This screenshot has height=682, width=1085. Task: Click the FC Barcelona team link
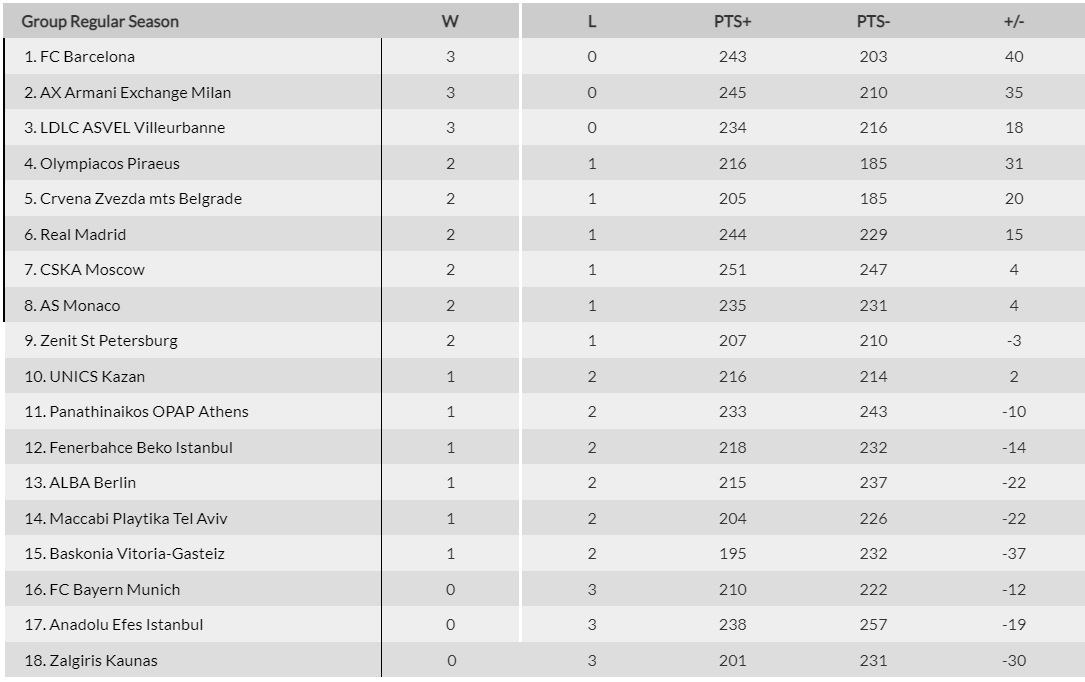[86, 57]
